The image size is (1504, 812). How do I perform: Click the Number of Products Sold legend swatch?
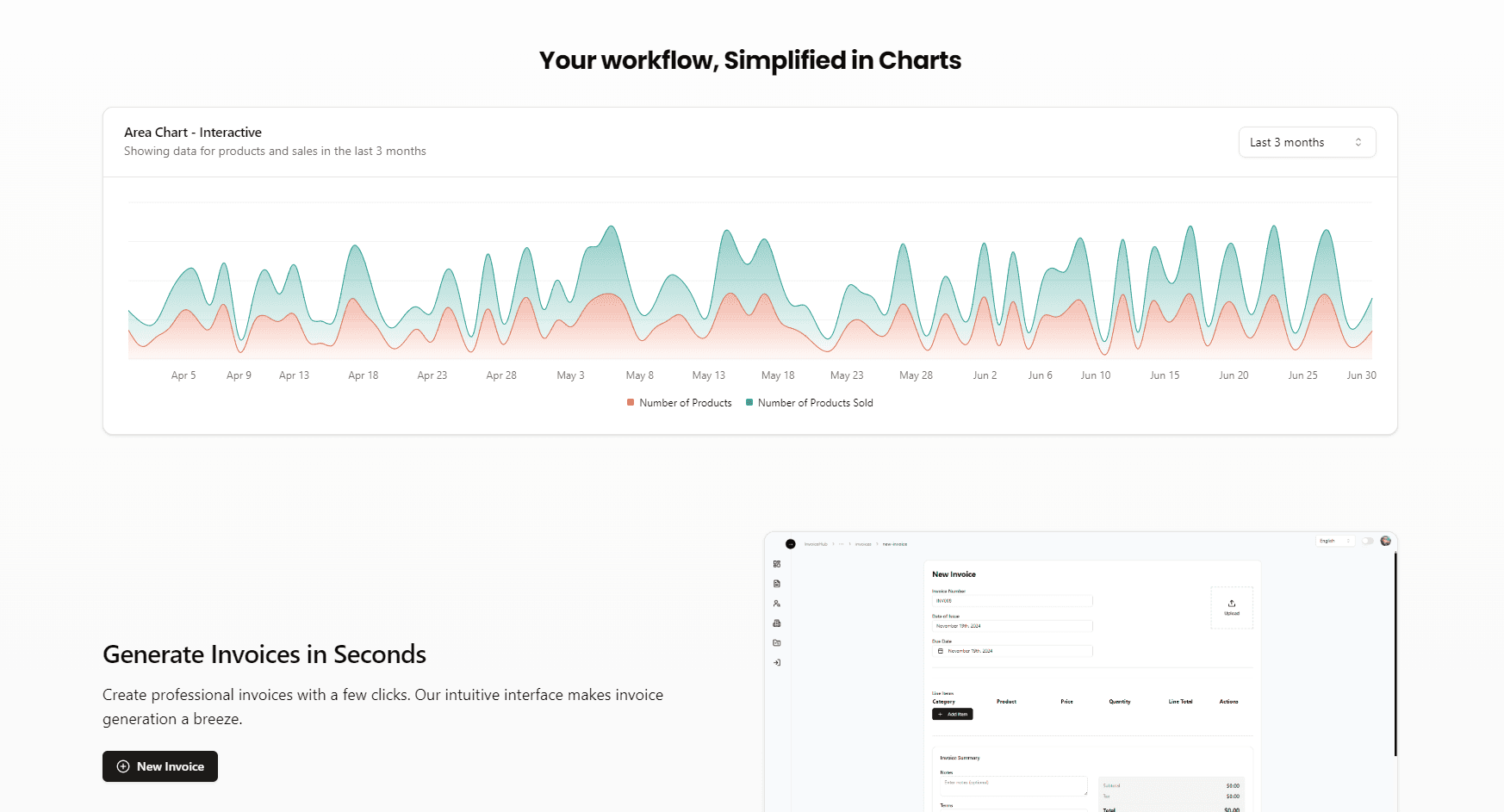749,402
